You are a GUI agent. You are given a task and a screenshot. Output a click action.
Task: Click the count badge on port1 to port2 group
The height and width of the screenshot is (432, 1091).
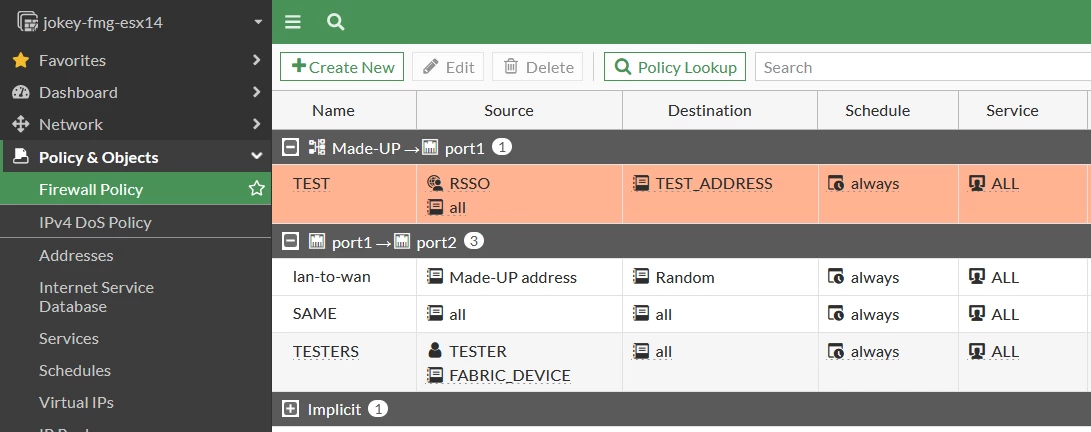click(x=474, y=241)
